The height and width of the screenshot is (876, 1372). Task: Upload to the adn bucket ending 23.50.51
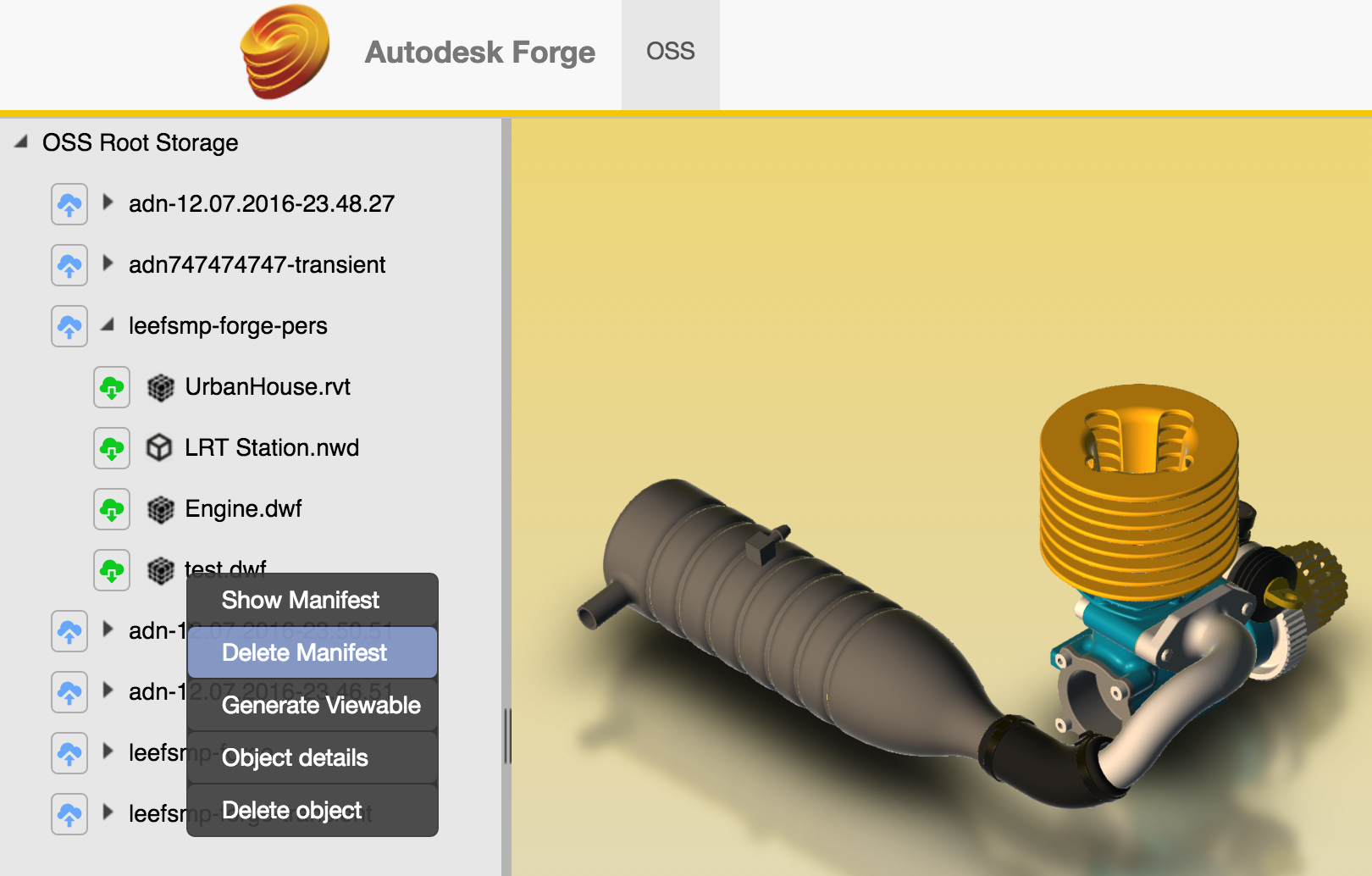[x=69, y=631]
